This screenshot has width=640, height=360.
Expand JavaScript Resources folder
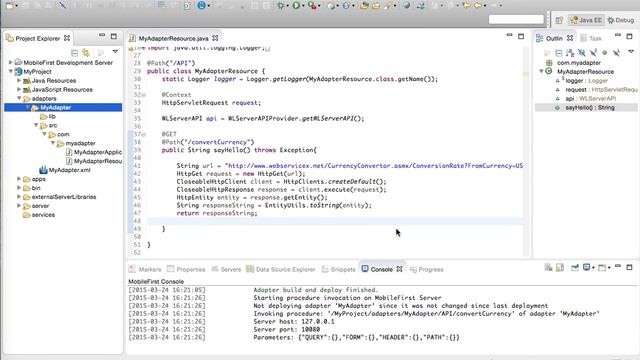(x=19, y=89)
